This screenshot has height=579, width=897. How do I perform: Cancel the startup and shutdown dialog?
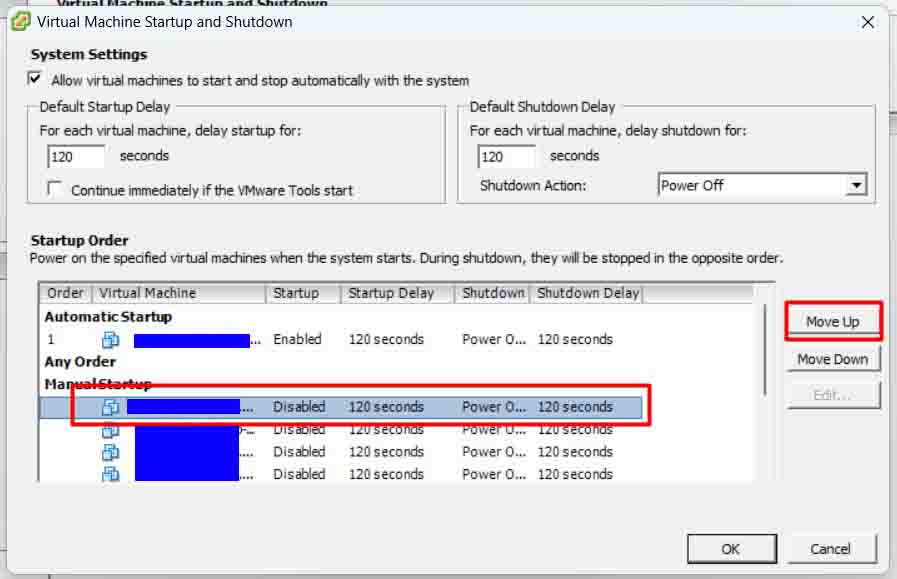(x=831, y=548)
